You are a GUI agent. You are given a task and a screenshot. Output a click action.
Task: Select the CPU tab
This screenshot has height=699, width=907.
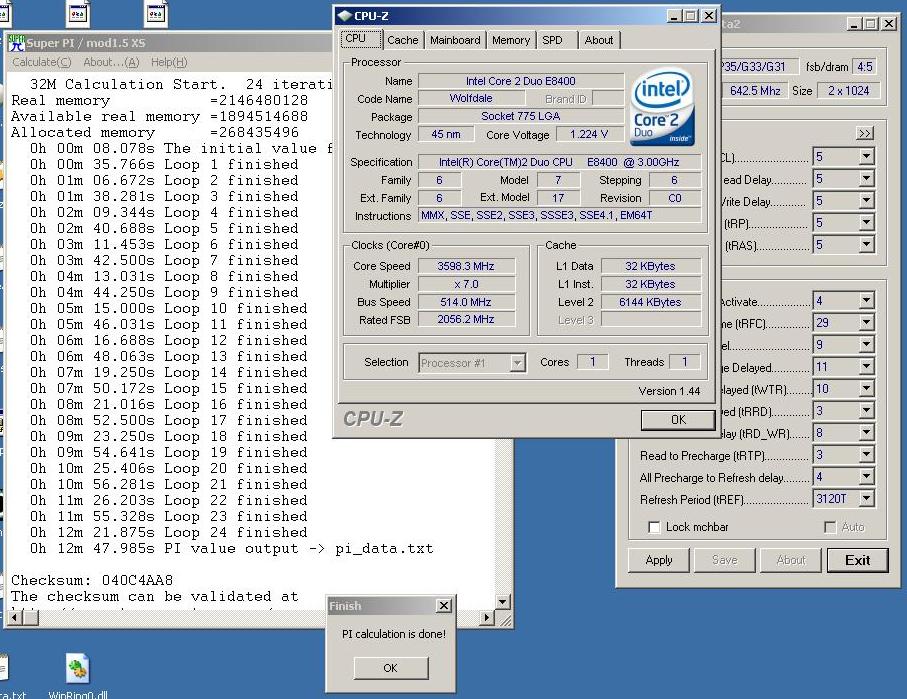361,39
